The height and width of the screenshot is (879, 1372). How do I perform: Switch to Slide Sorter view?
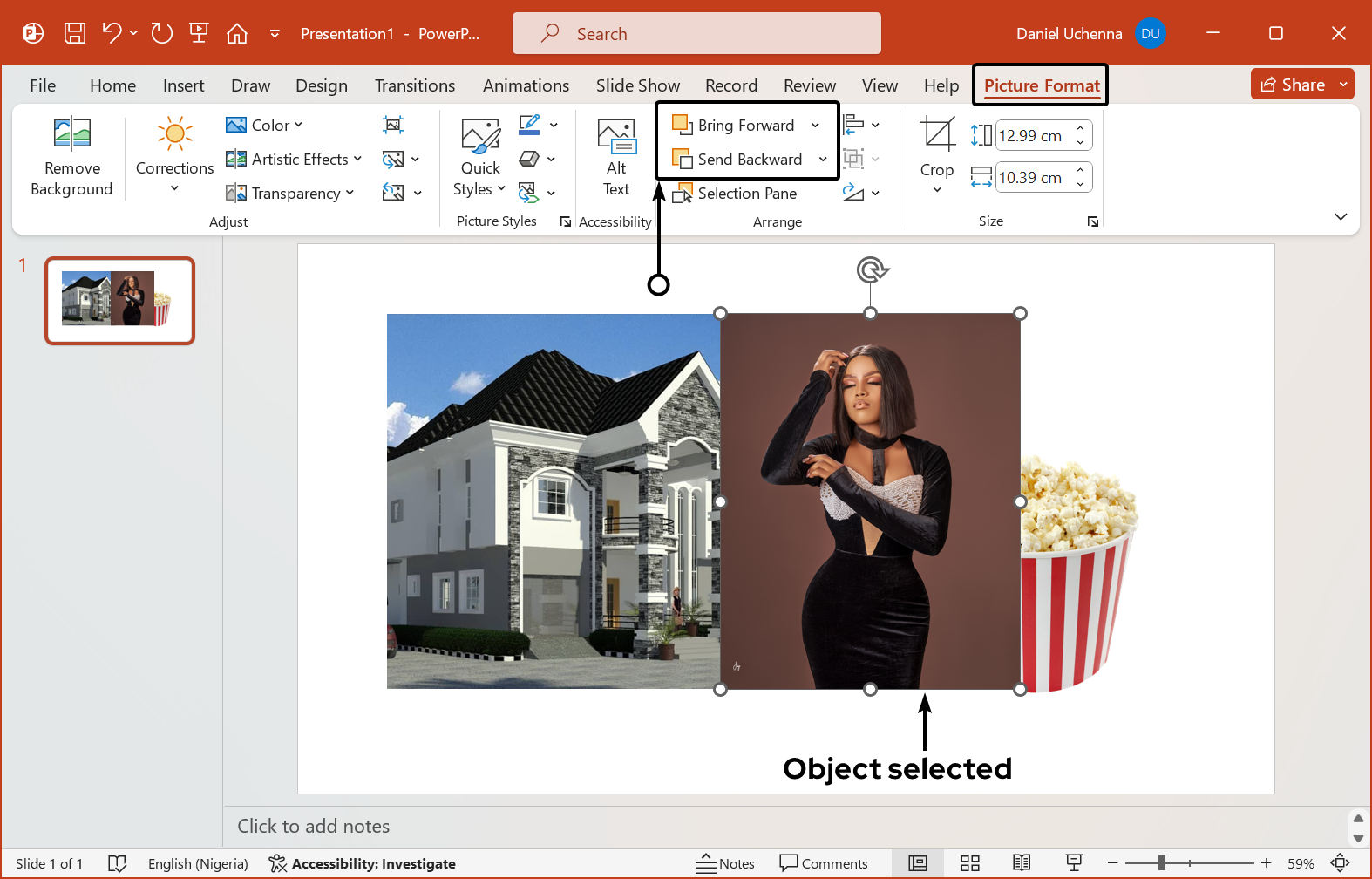(x=970, y=863)
